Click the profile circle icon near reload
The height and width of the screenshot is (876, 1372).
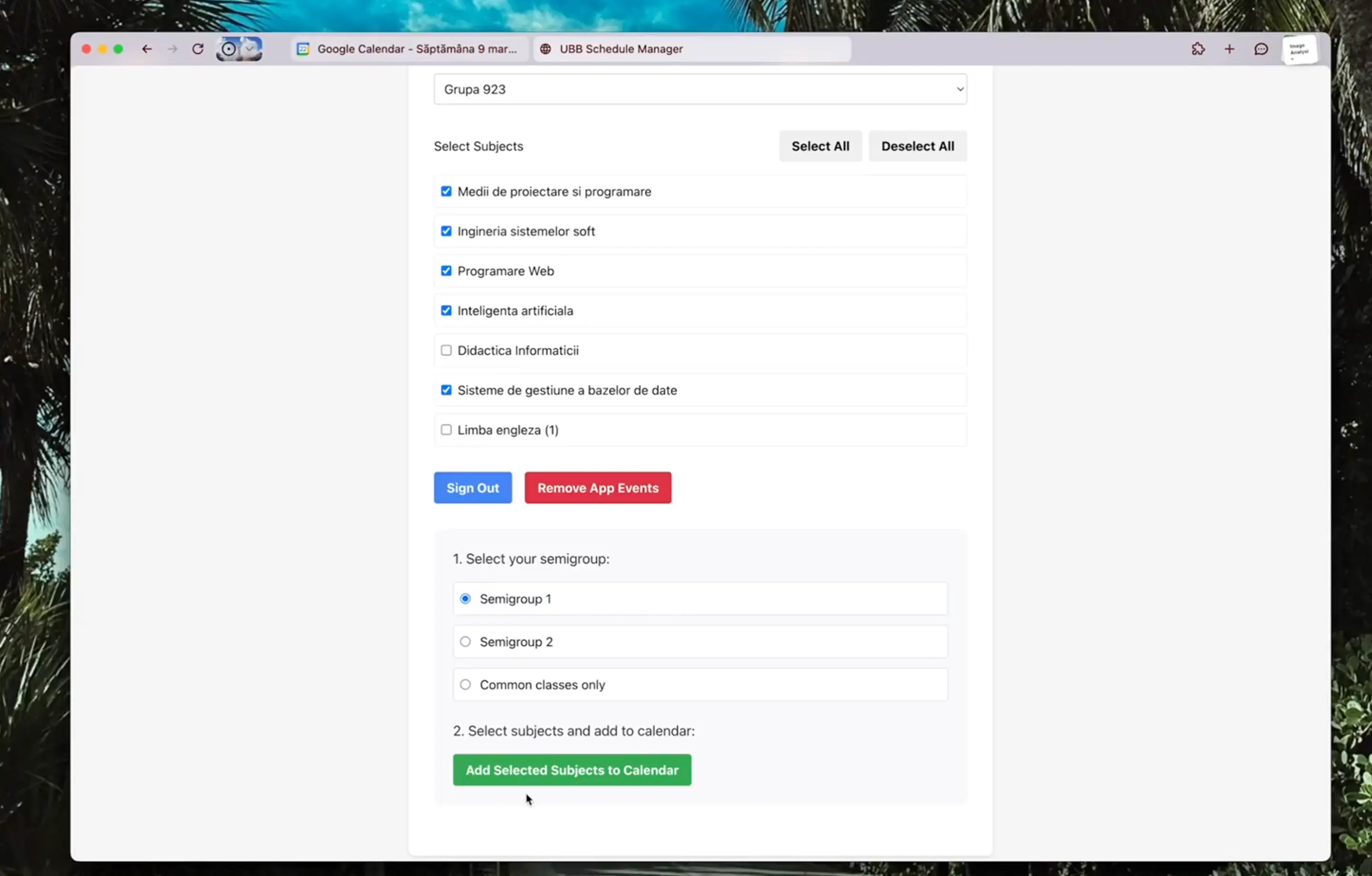click(x=229, y=49)
